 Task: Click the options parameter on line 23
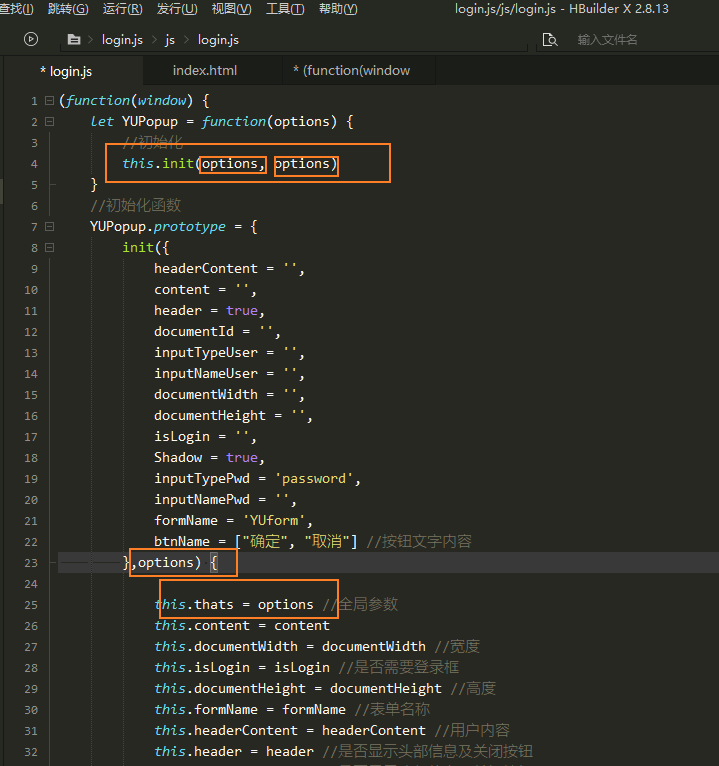click(166, 563)
